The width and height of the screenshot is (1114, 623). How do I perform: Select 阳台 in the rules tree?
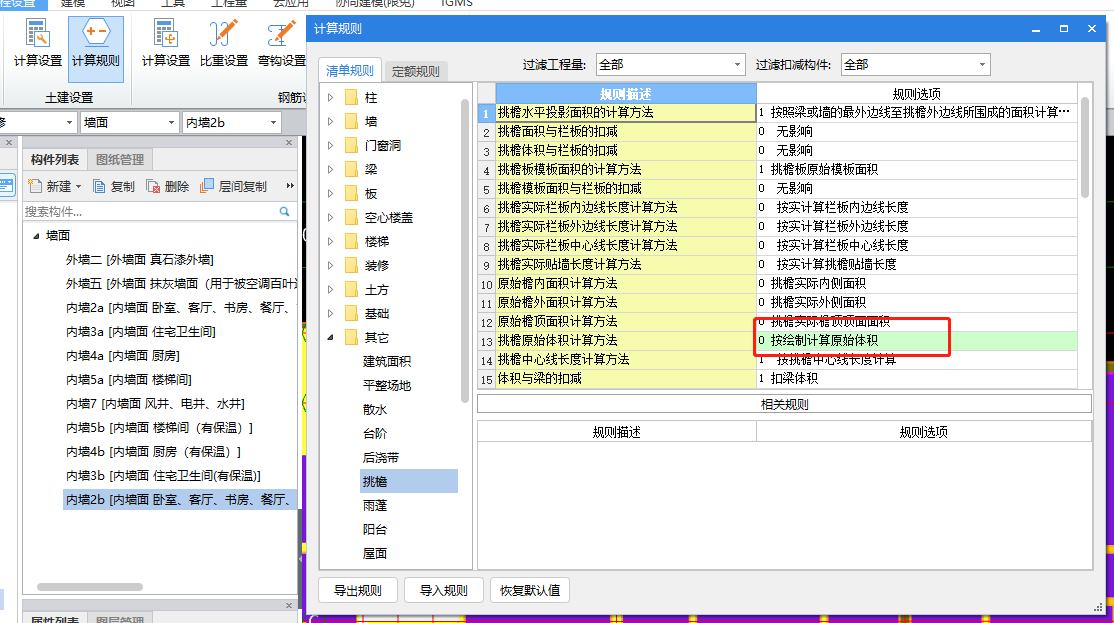[x=374, y=529]
